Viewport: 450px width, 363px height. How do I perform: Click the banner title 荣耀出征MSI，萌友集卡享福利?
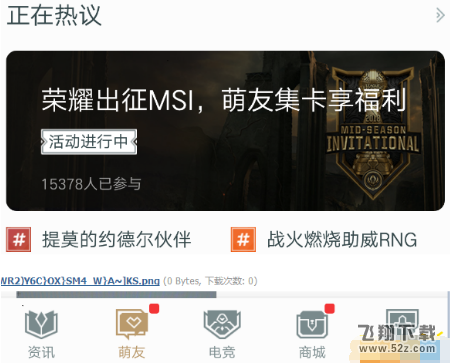click(x=224, y=100)
